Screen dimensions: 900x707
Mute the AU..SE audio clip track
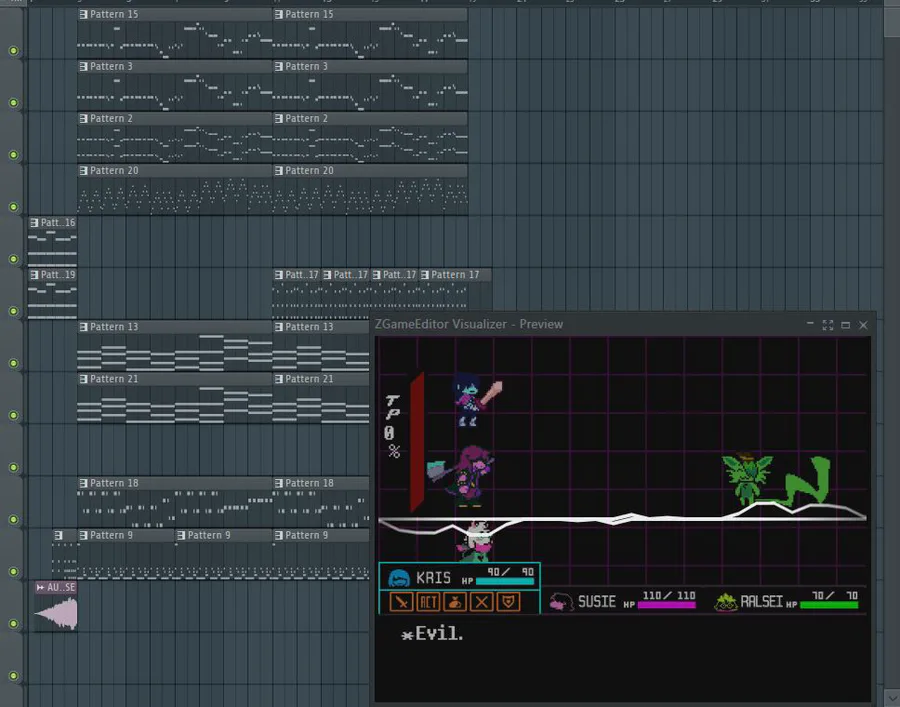(14, 624)
